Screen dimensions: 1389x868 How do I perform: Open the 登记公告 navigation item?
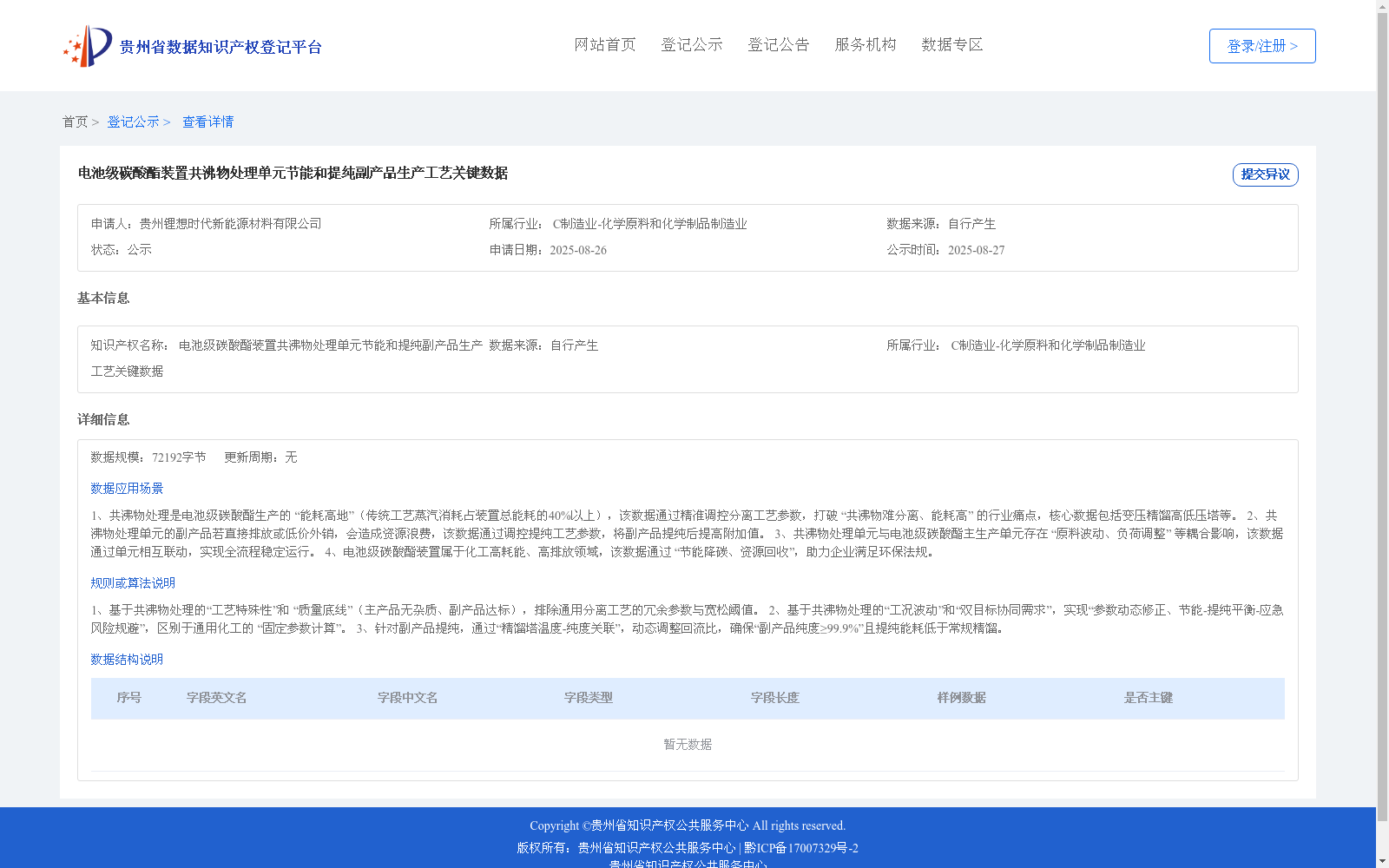pyautogui.click(x=779, y=44)
